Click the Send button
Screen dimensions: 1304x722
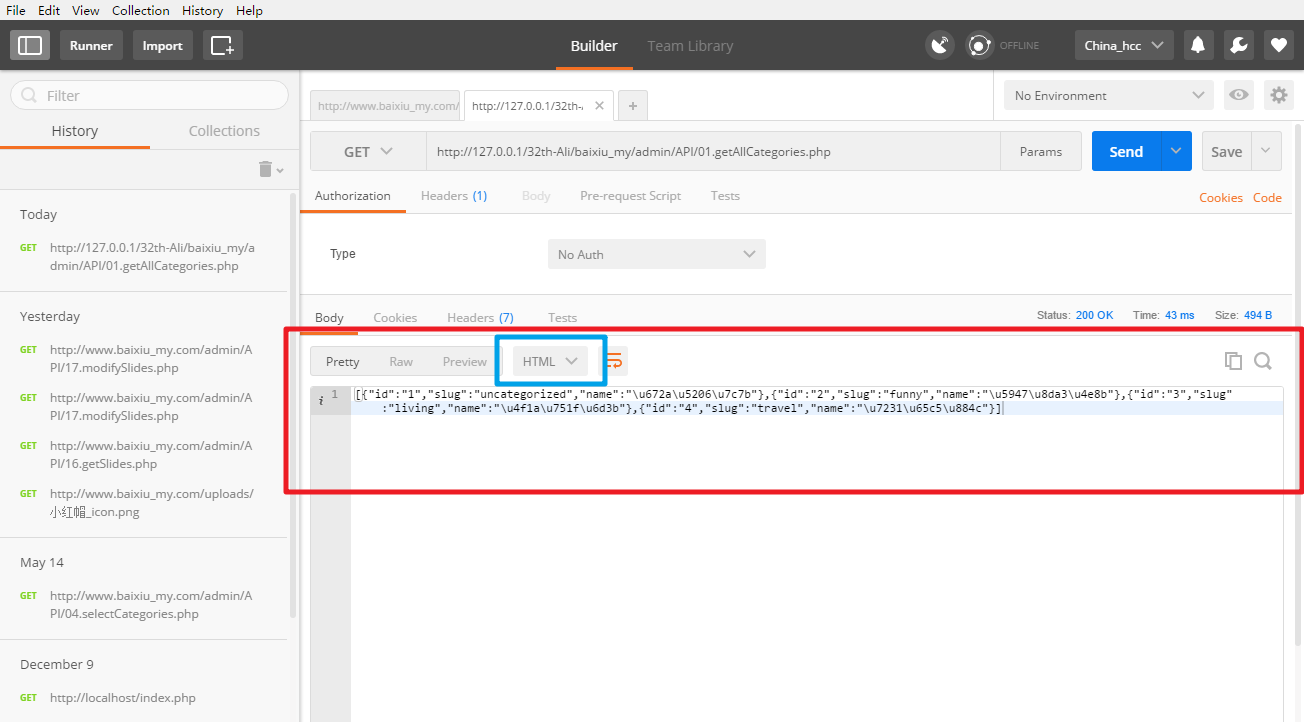pyautogui.click(x=1125, y=151)
